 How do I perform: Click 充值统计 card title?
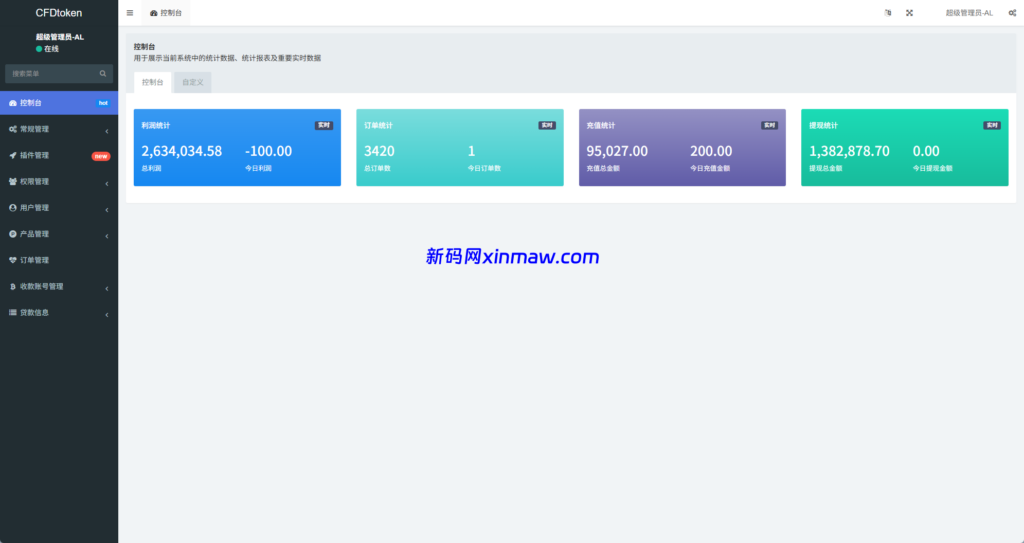tap(601, 125)
